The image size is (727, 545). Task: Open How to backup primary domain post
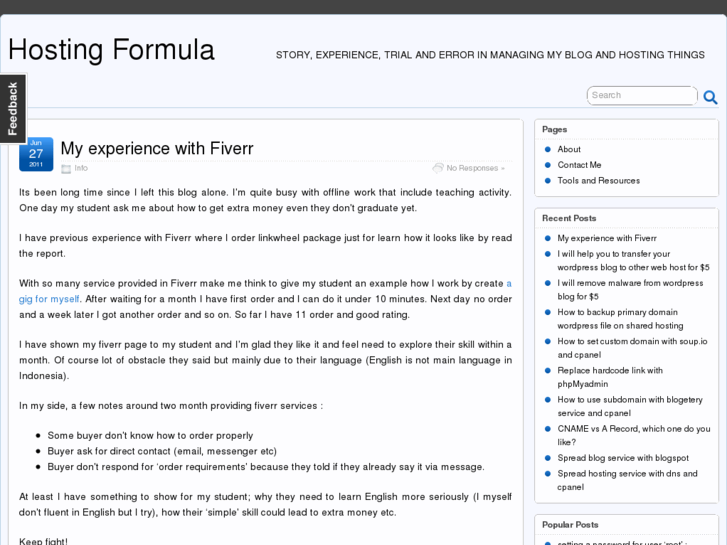(620, 319)
